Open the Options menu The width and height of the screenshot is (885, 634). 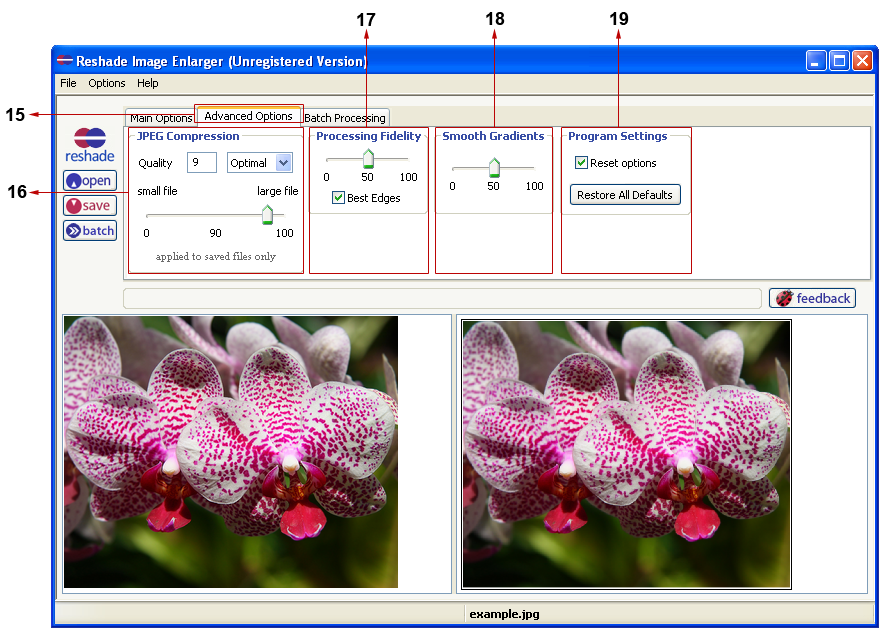tap(107, 83)
